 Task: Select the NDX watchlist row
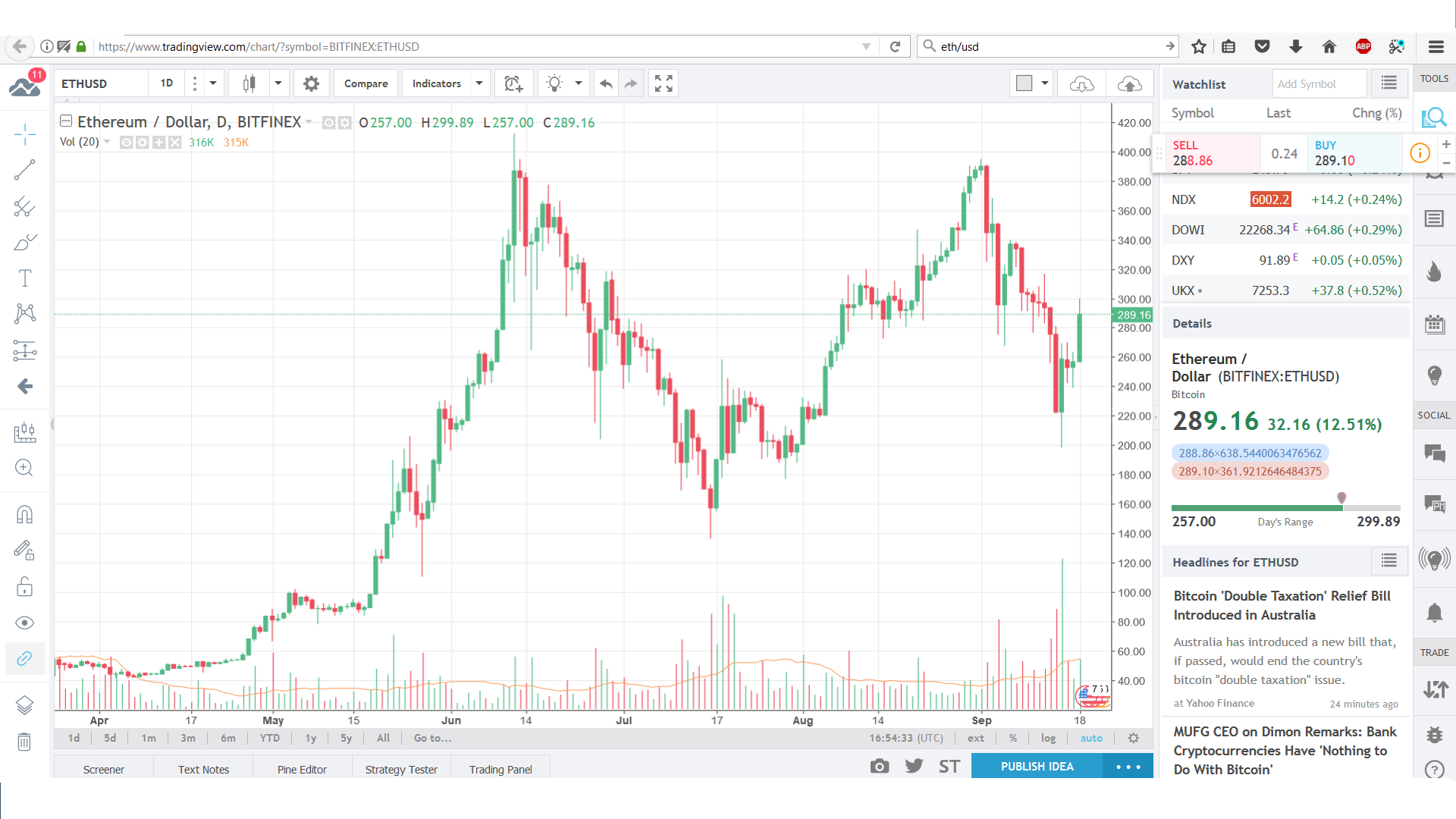tap(1286, 199)
